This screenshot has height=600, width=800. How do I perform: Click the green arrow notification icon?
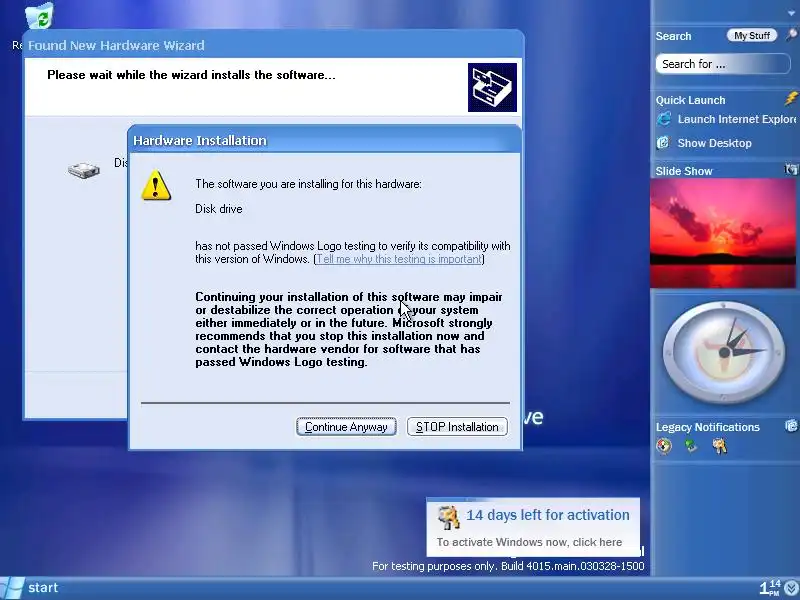pos(691,446)
